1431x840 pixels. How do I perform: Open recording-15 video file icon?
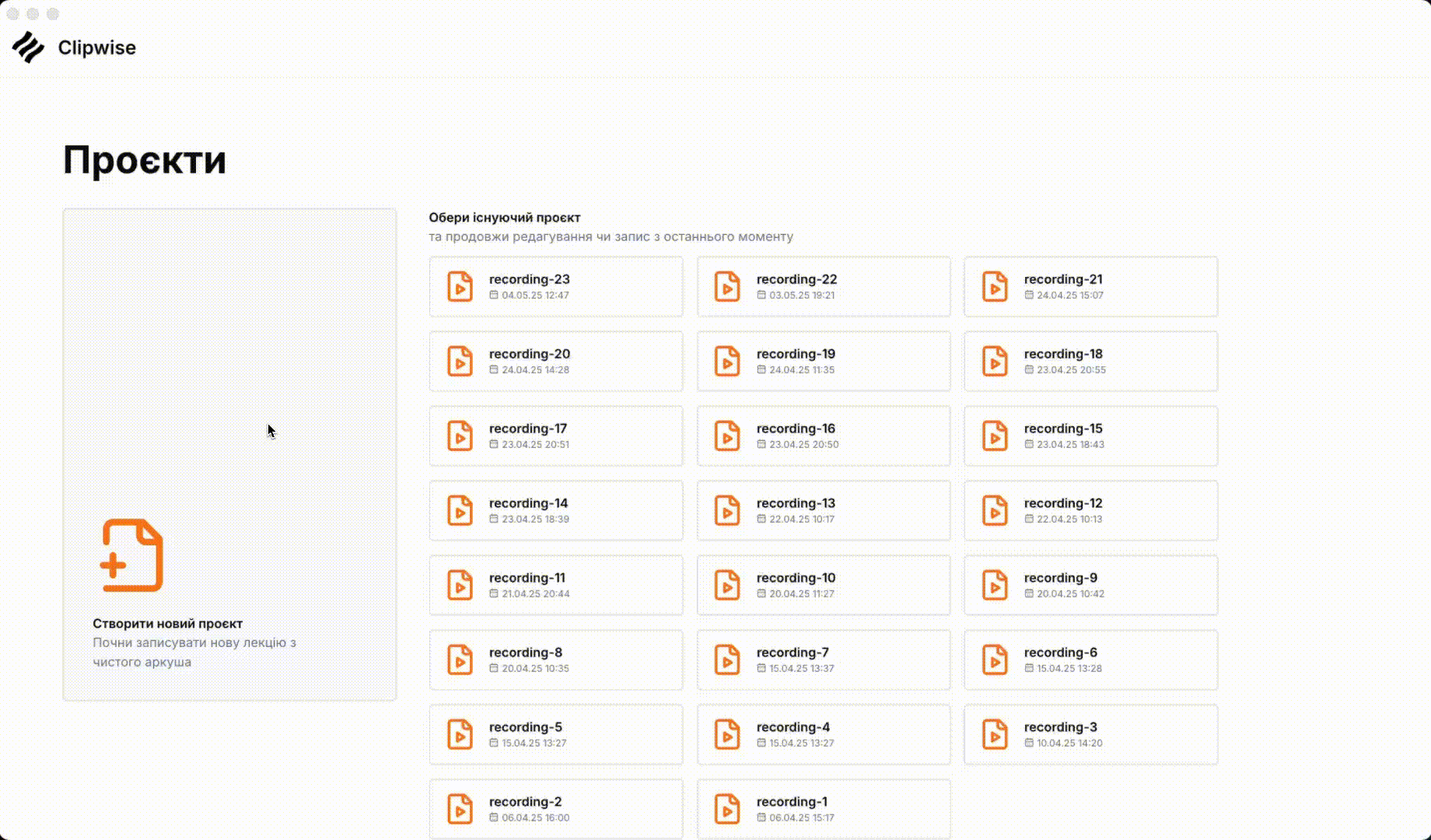click(995, 436)
